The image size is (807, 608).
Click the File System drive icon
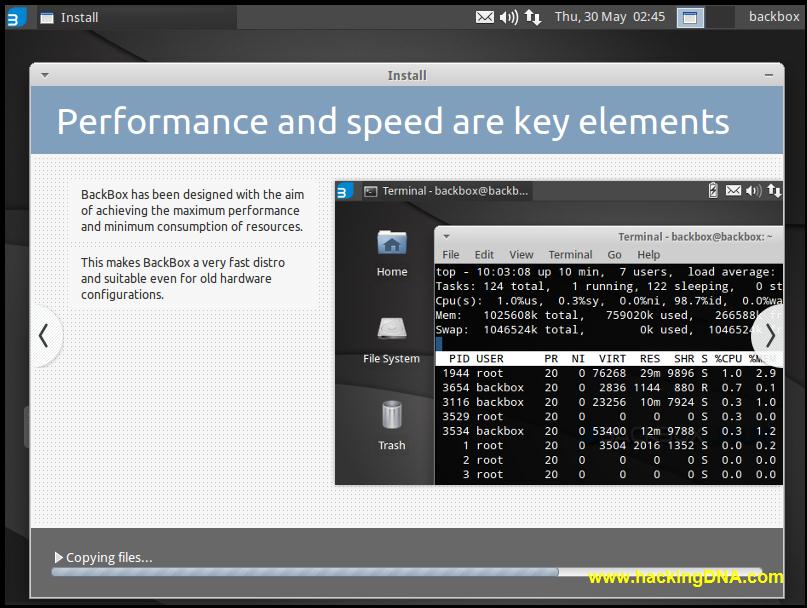click(x=392, y=328)
